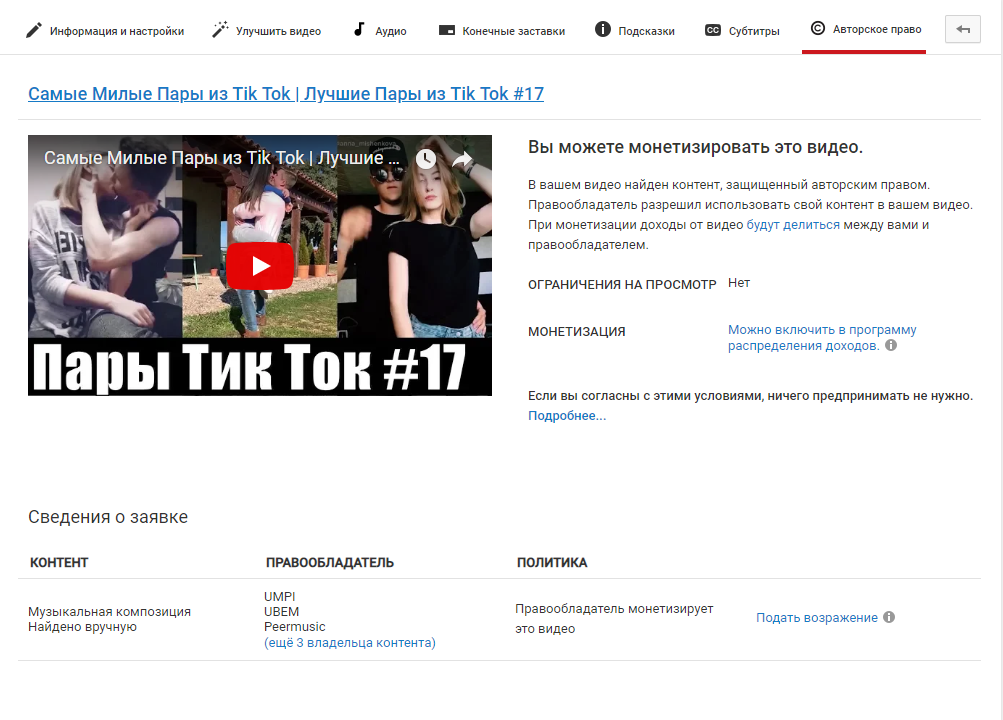Open the Конечные заставки tab

coord(502,30)
